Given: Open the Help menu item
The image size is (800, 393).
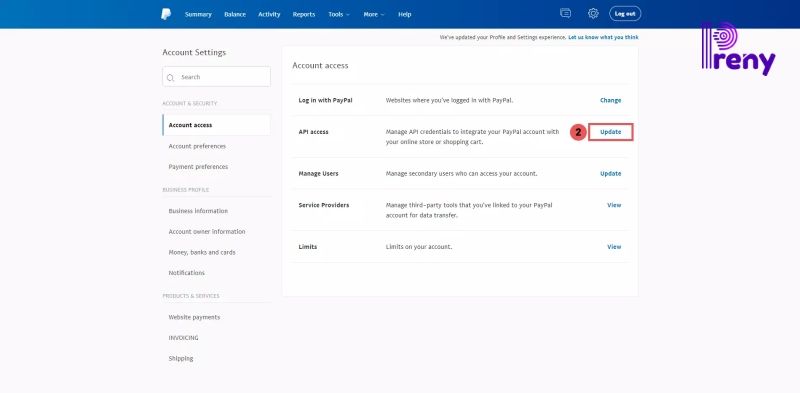Looking at the screenshot, I should (x=405, y=14).
